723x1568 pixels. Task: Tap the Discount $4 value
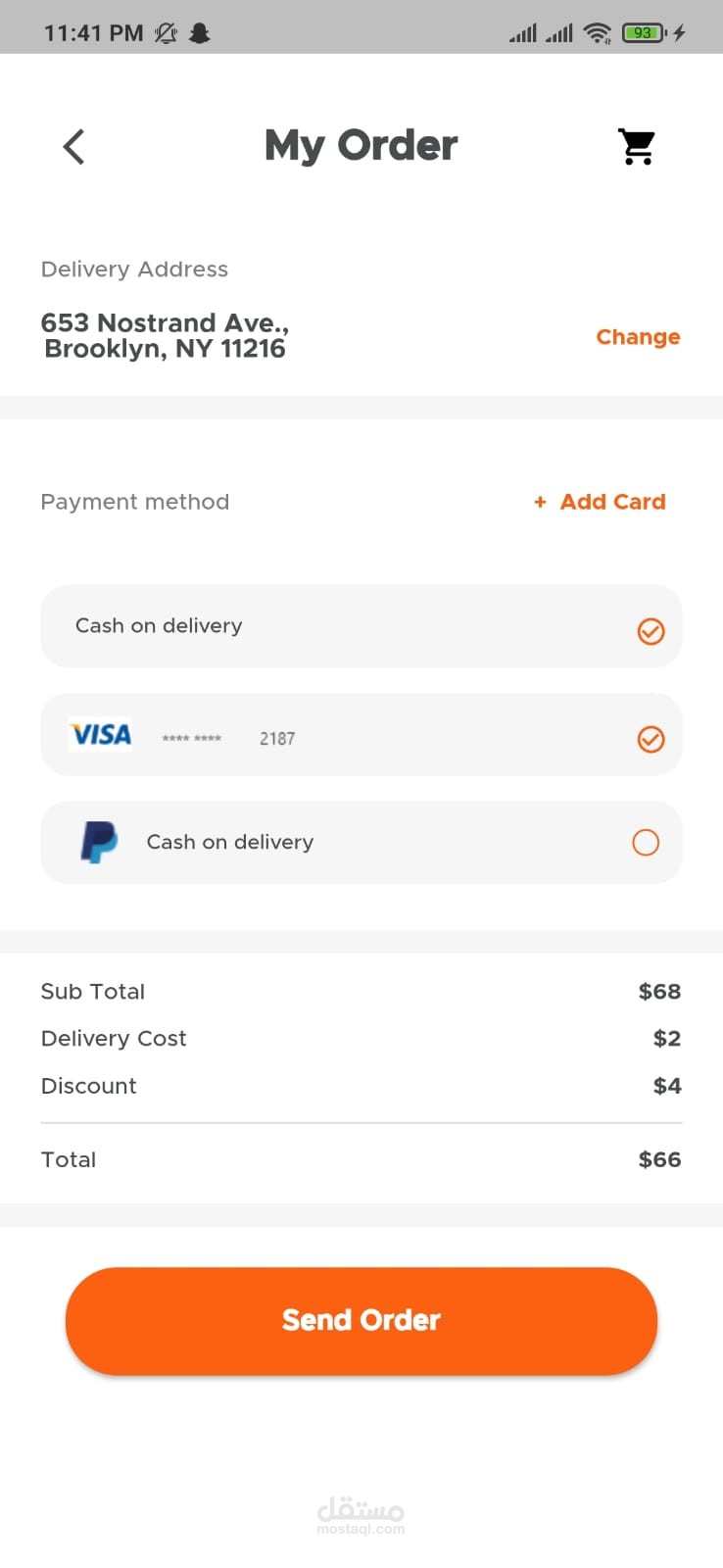click(667, 1086)
